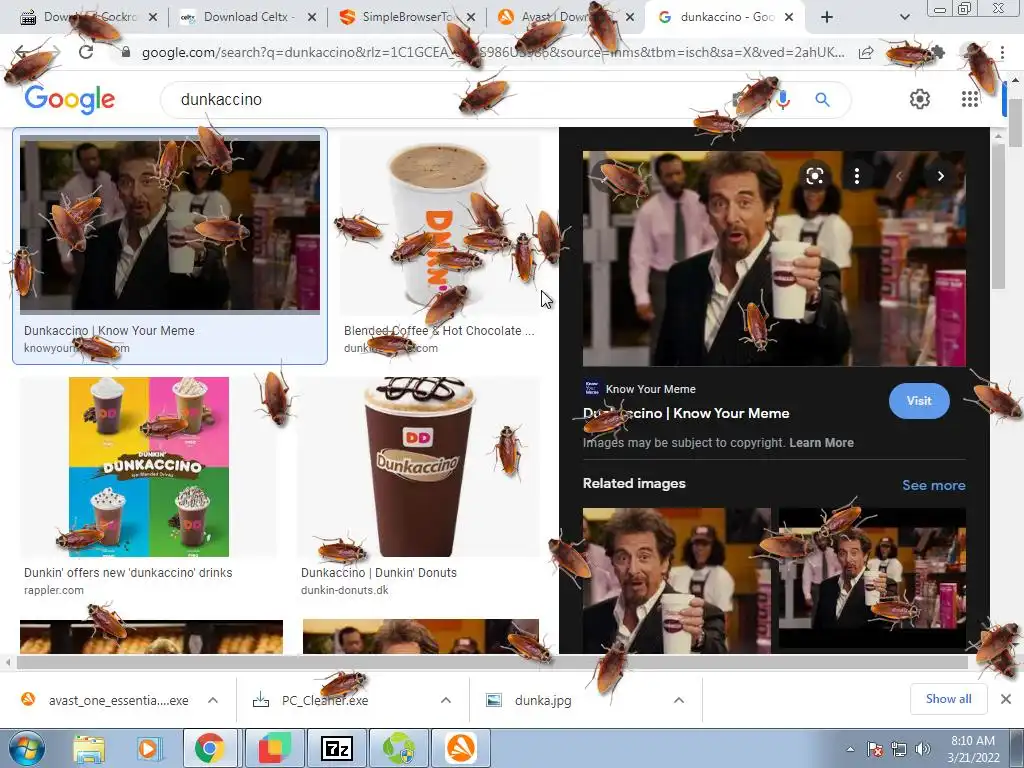Open a new browser tab

827,17
